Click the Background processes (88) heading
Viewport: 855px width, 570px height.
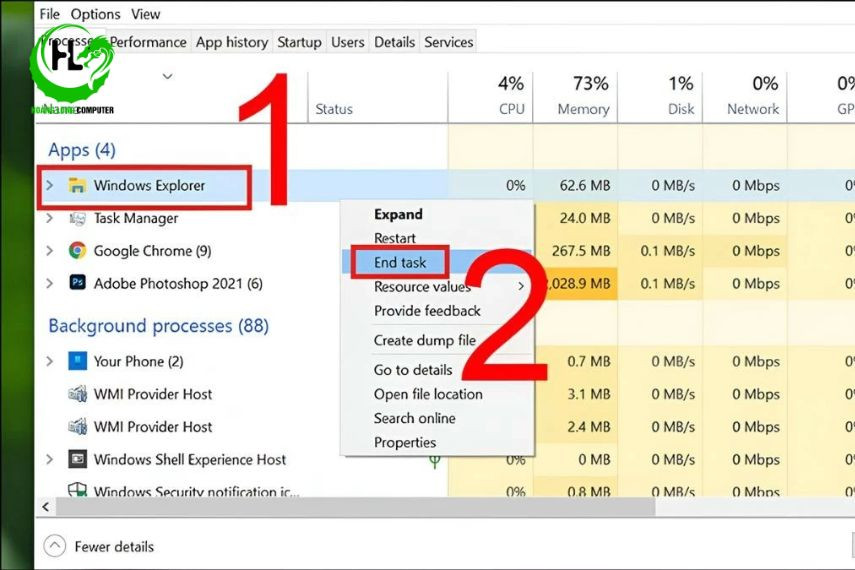(x=159, y=326)
